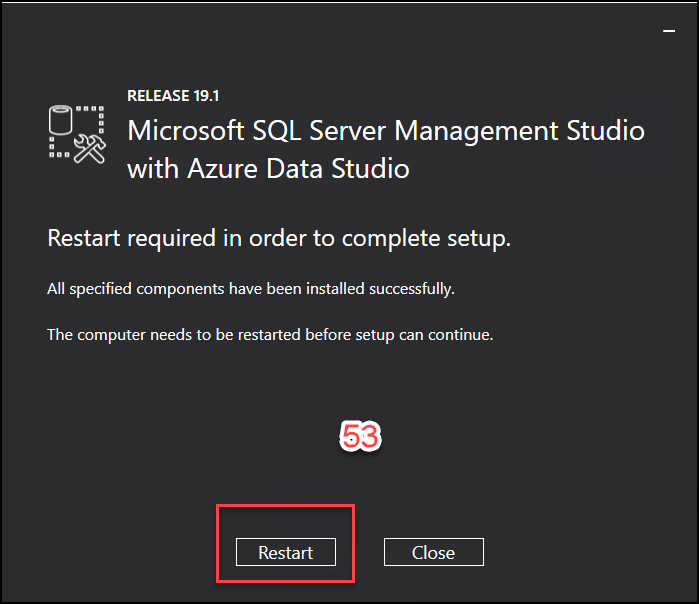
Task: Click the database cylinder in the logo
Action: point(60,119)
